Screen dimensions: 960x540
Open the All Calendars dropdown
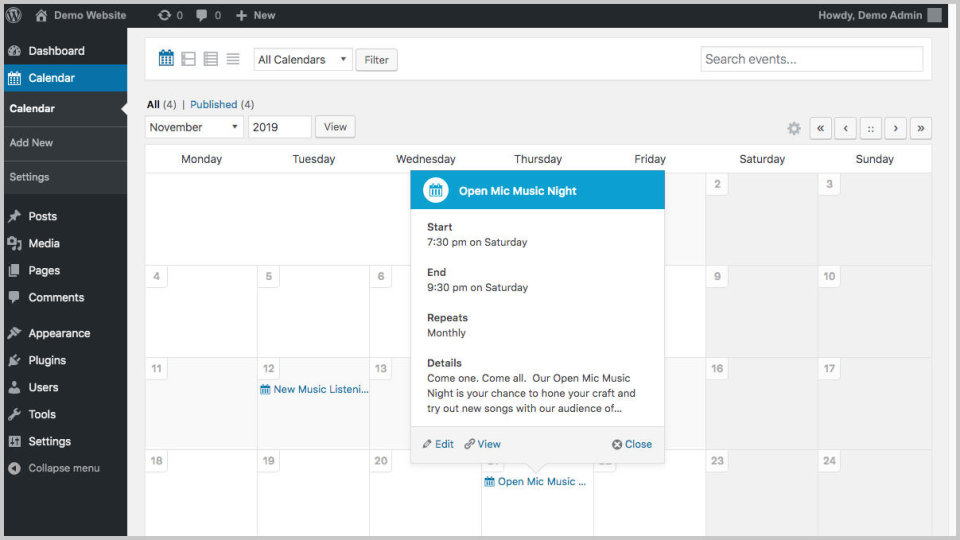pos(303,60)
